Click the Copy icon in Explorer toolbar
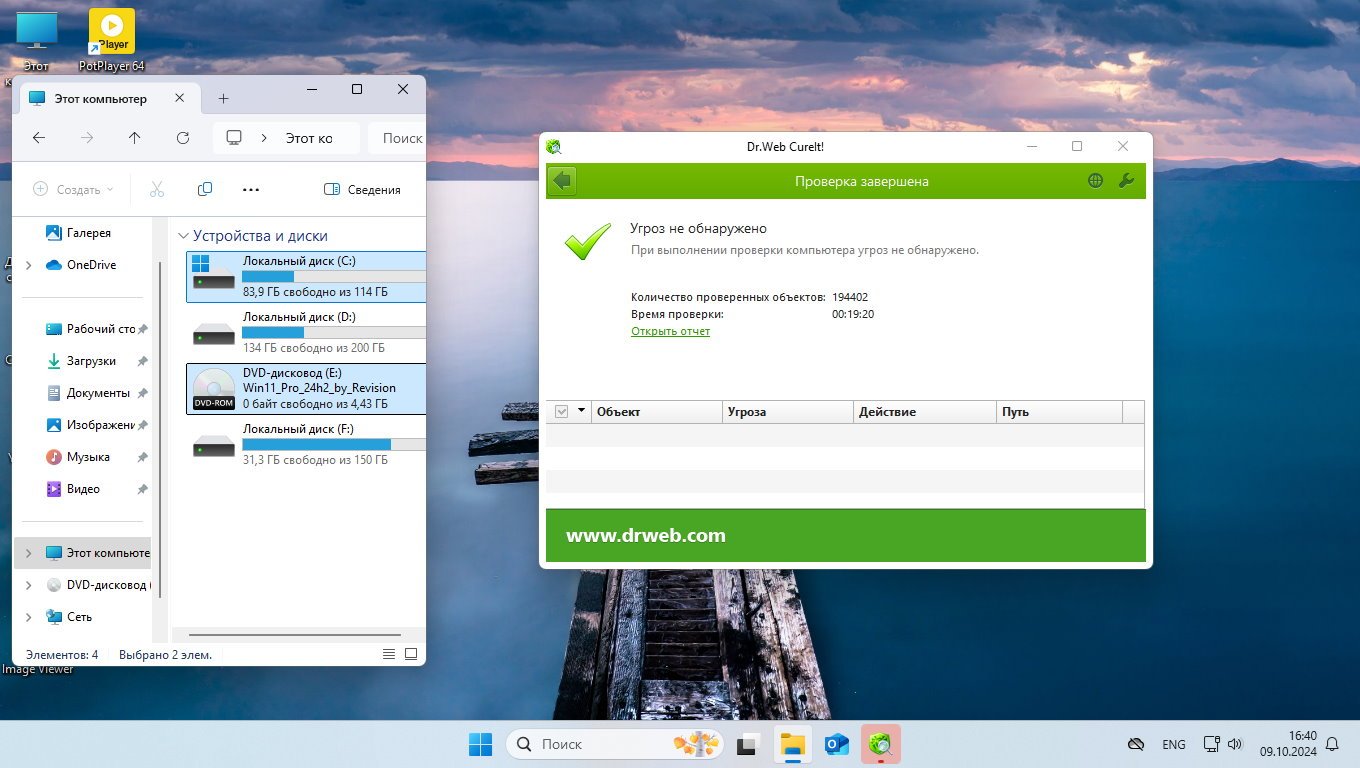This screenshot has height=768, width=1360. (205, 189)
